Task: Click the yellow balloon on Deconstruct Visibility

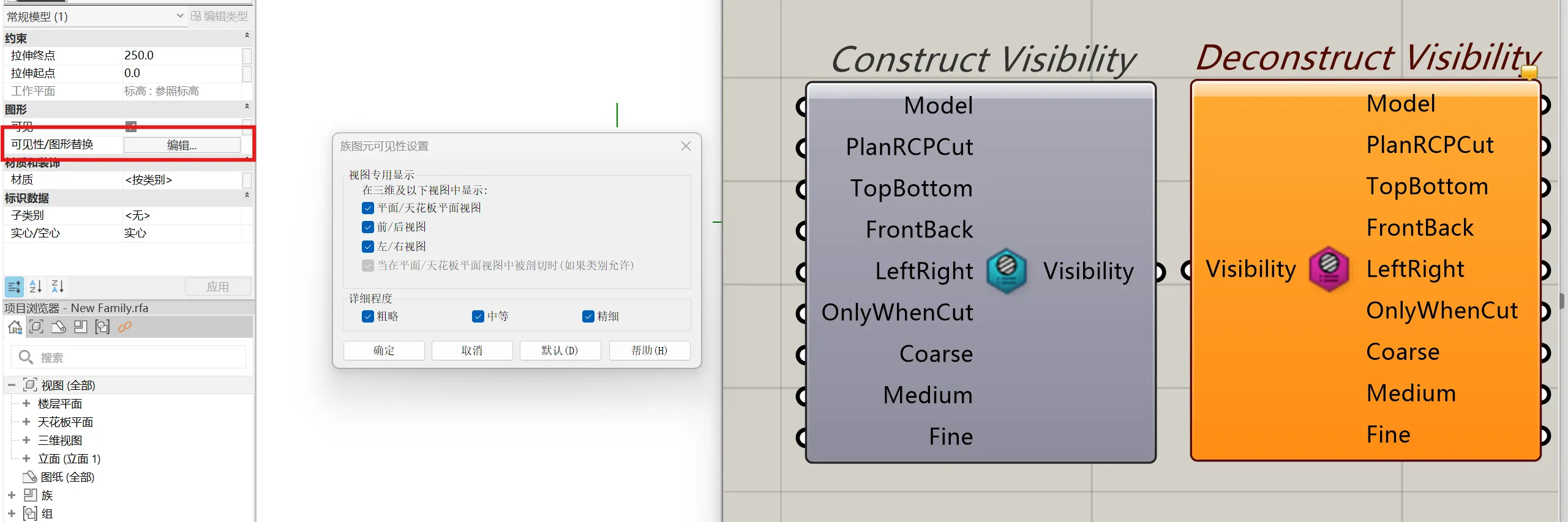Action: (x=1529, y=73)
